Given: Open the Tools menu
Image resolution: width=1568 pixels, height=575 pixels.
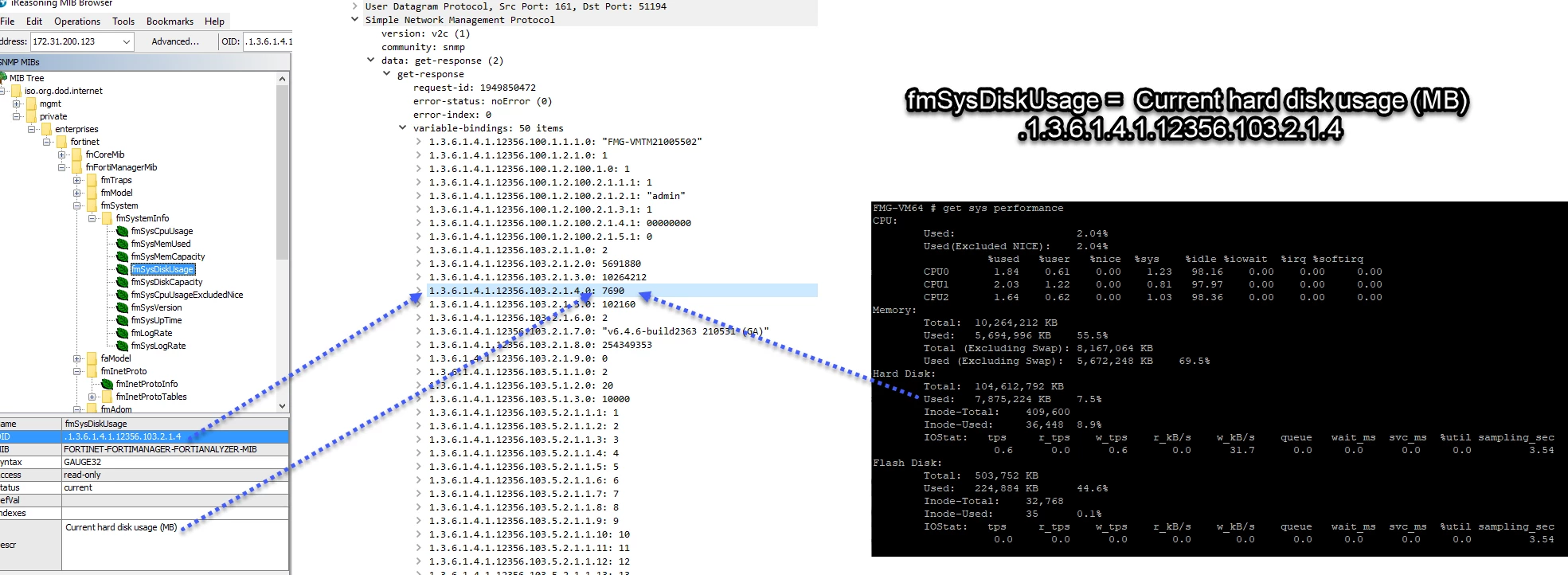Looking at the screenshot, I should [123, 22].
